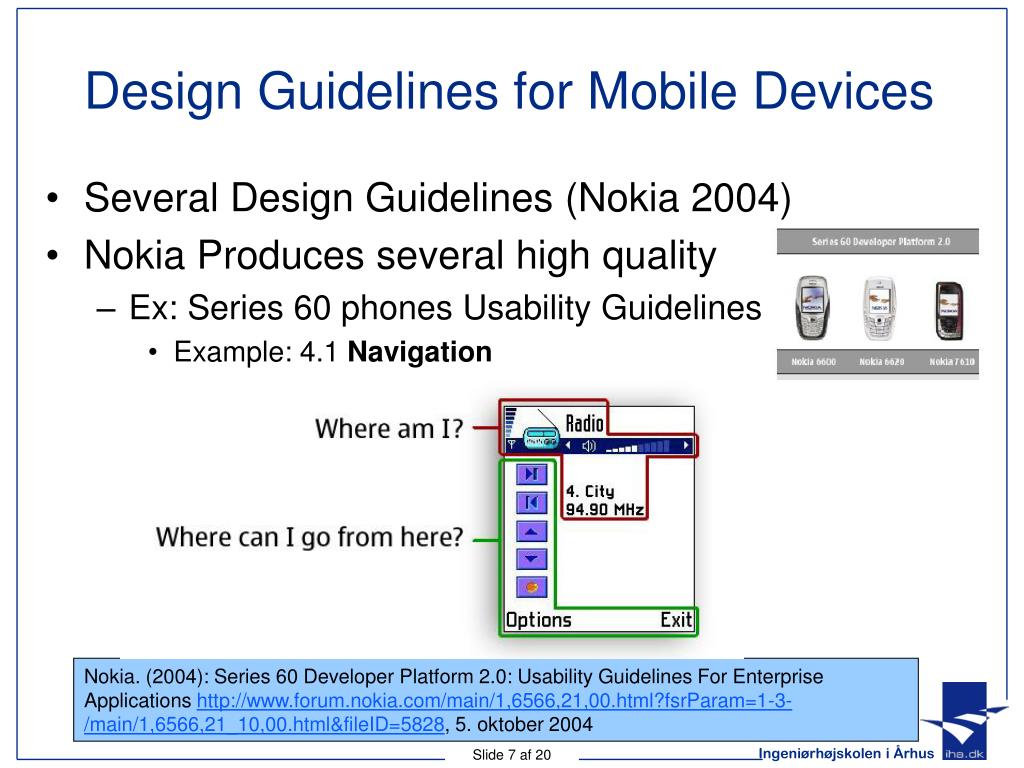Viewport: 1024px width, 768px height.
Task: Click the Series 60 Developer Platform 2.0 banner
Action: tap(878, 242)
